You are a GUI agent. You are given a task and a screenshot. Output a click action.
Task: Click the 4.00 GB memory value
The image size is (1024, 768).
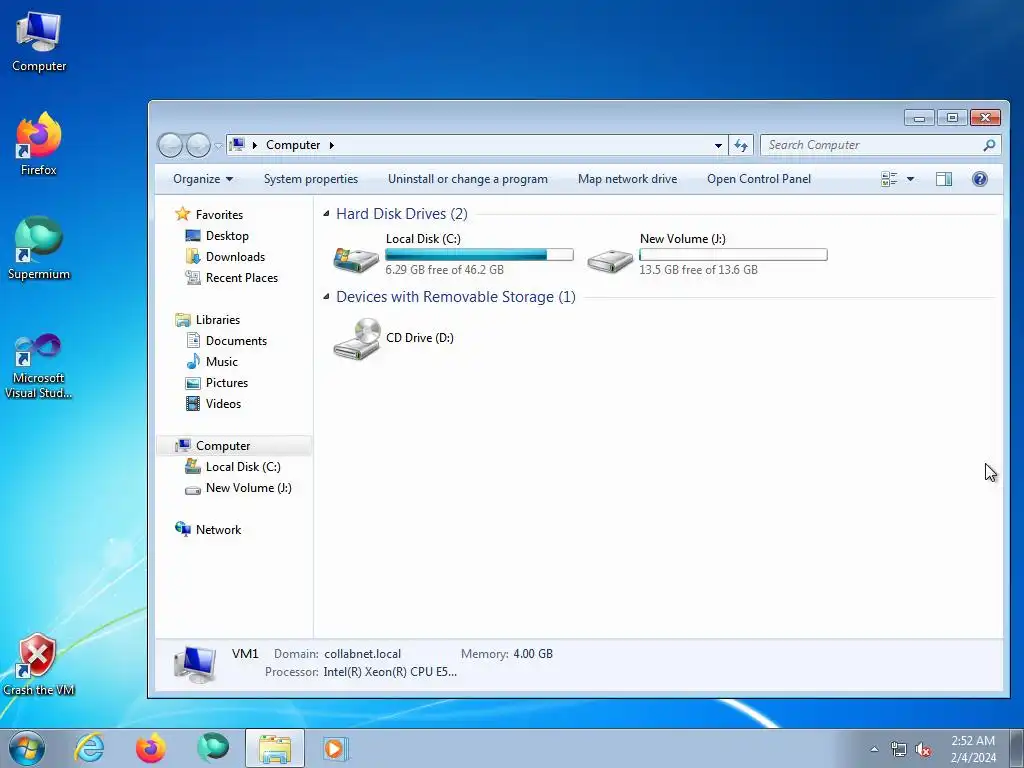533,654
